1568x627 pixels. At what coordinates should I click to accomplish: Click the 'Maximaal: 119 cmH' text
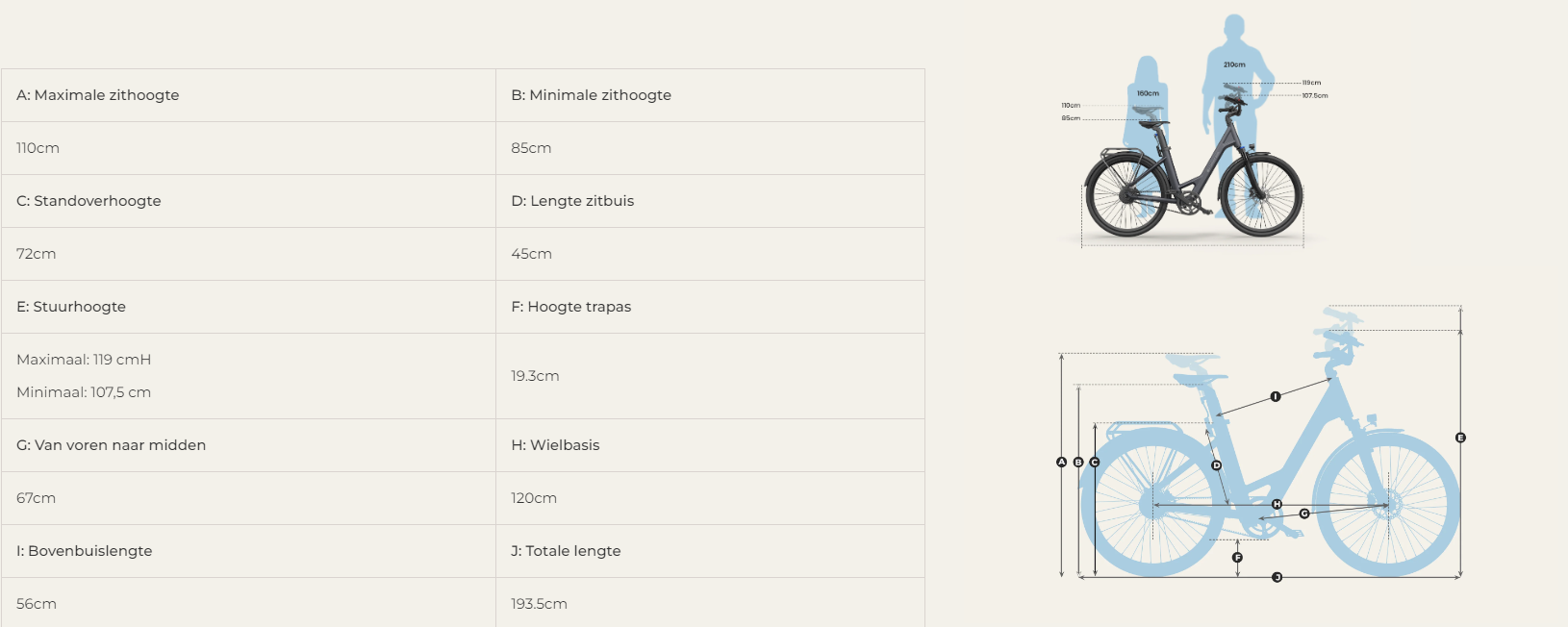84,360
